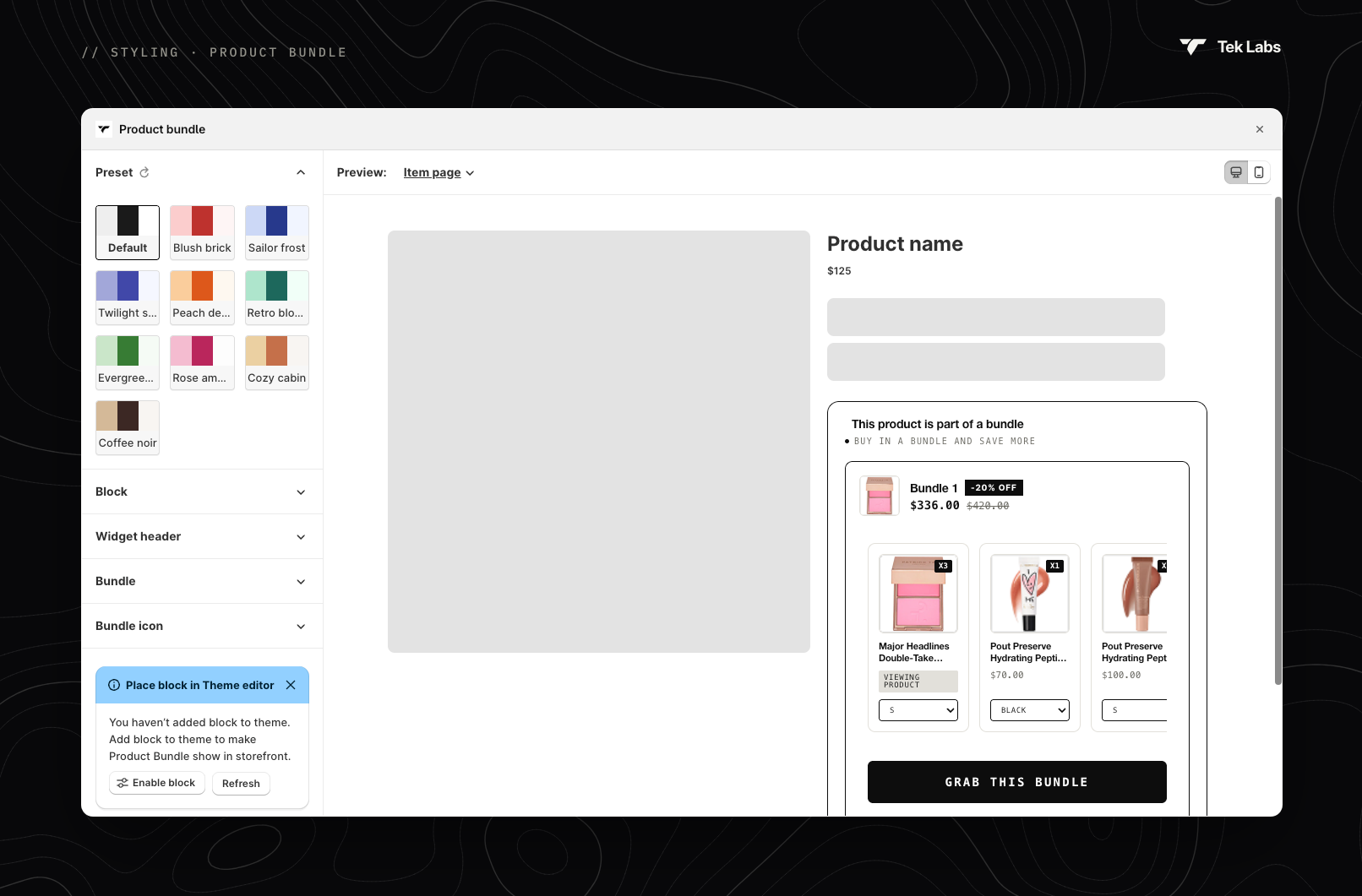Expand the Block section

[202, 491]
